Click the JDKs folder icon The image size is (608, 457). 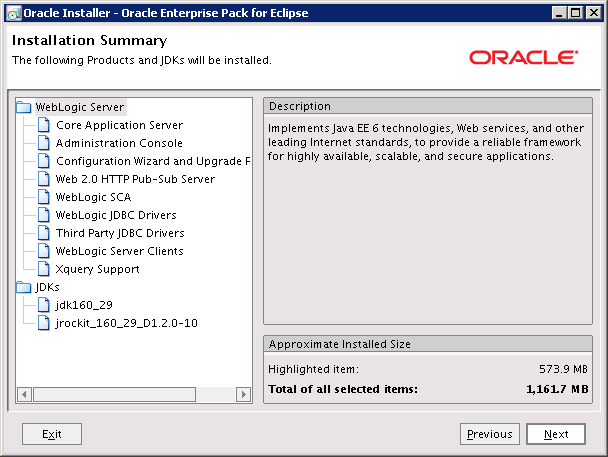point(24,287)
